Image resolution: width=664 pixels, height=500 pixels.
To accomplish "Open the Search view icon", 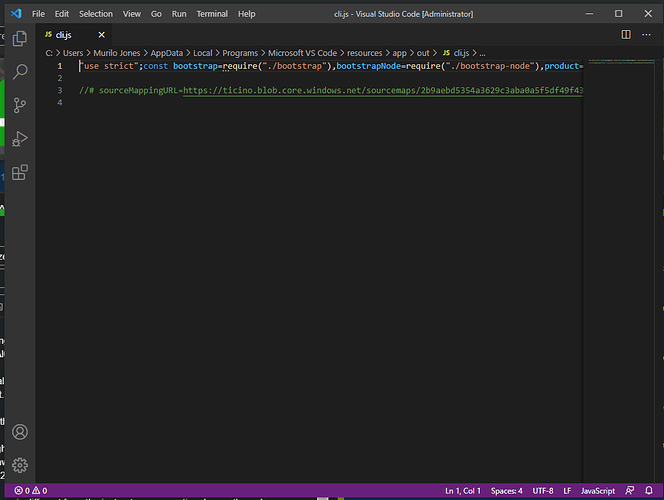I will pos(20,72).
